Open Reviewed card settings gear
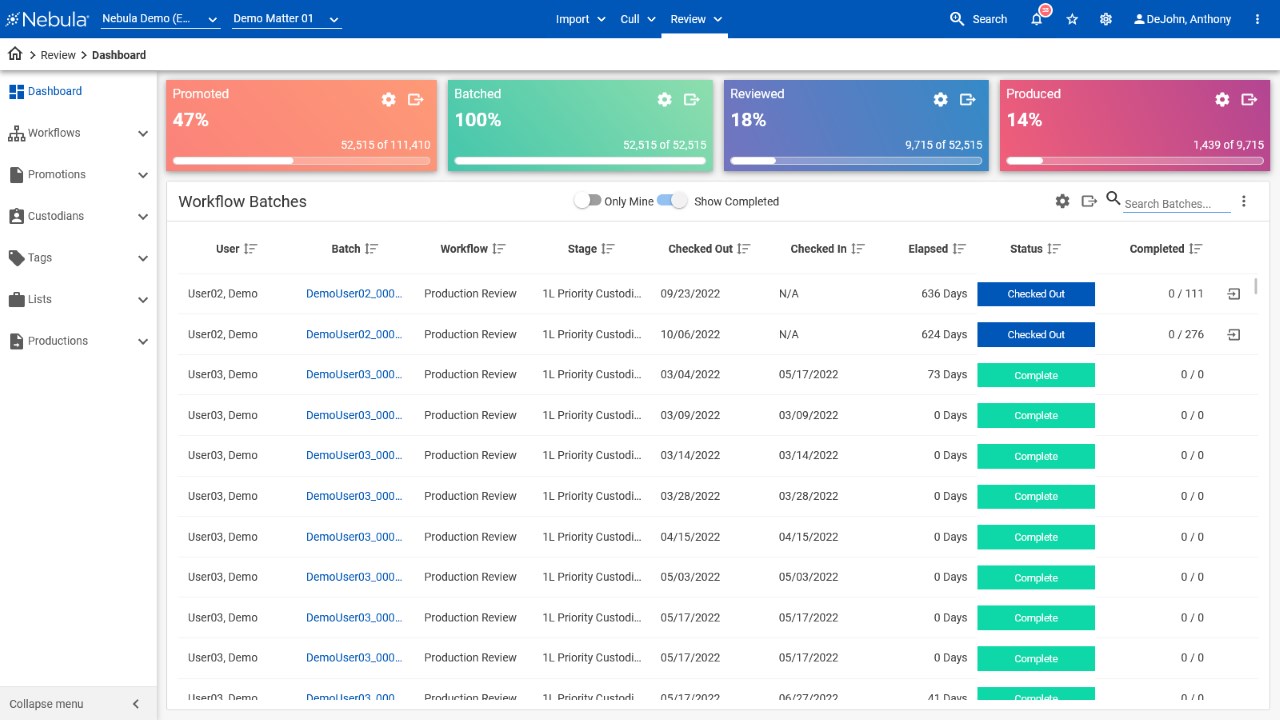1280x720 pixels. coord(940,99)
